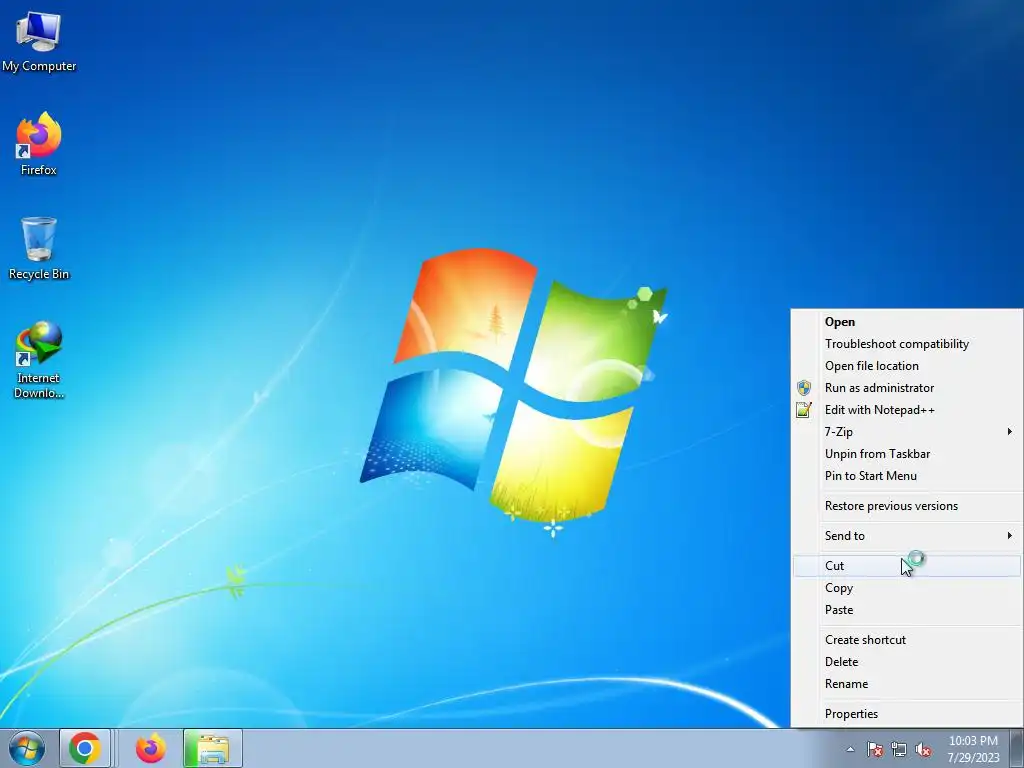The width and height of the screenshot is (1024, 768).
Task: Choose Open in the context menu
Action: tap(907, 322)
